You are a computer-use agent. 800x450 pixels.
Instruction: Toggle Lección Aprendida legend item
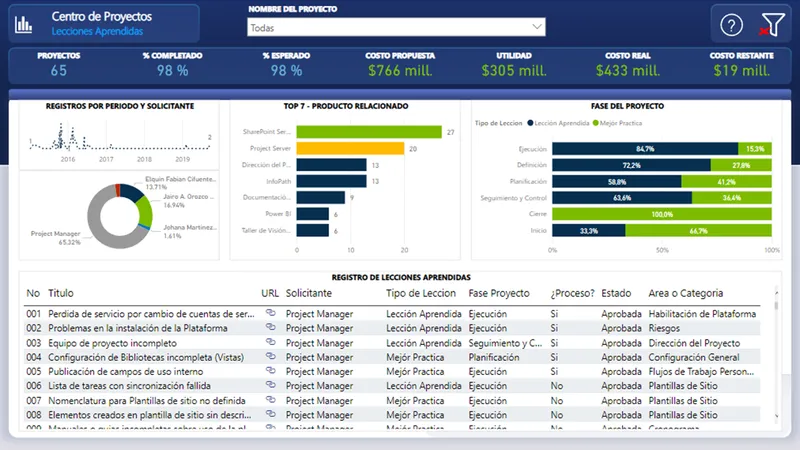[558, 123]
